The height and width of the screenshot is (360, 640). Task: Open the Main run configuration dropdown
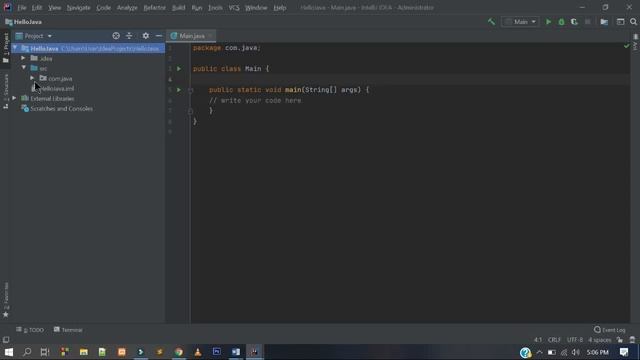point(520,22)
